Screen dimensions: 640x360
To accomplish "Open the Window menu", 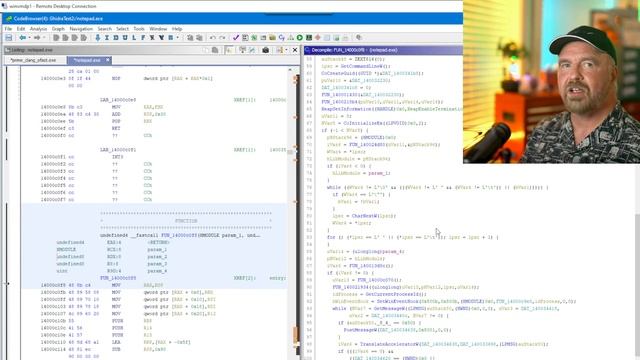I will [158, 29].
